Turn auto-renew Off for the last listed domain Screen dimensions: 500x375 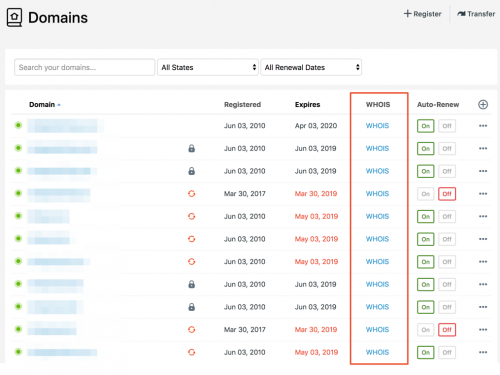pyautogui.click(x=447, y=352)
